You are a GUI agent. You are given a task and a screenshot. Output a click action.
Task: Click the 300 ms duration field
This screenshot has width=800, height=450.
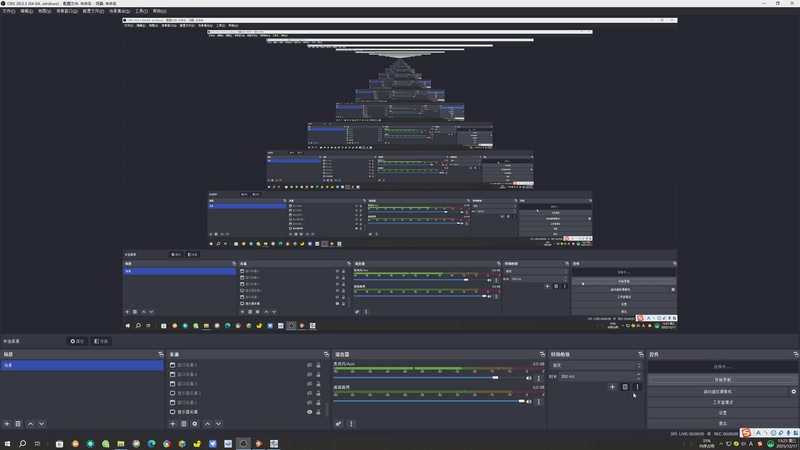point(597,376)
